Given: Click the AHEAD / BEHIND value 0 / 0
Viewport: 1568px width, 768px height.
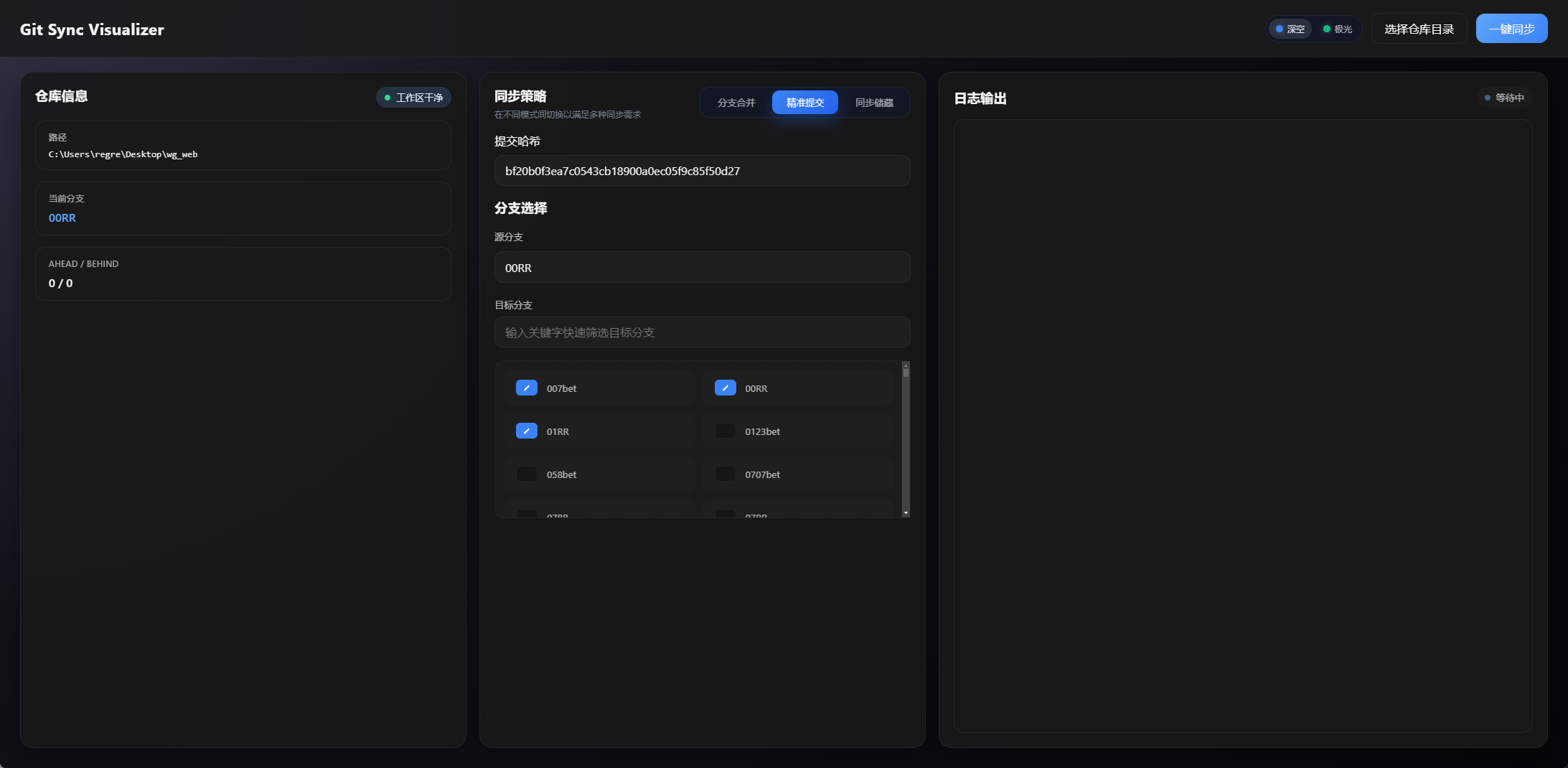Looking at the screenshot, I should click(x=60, y=284).
